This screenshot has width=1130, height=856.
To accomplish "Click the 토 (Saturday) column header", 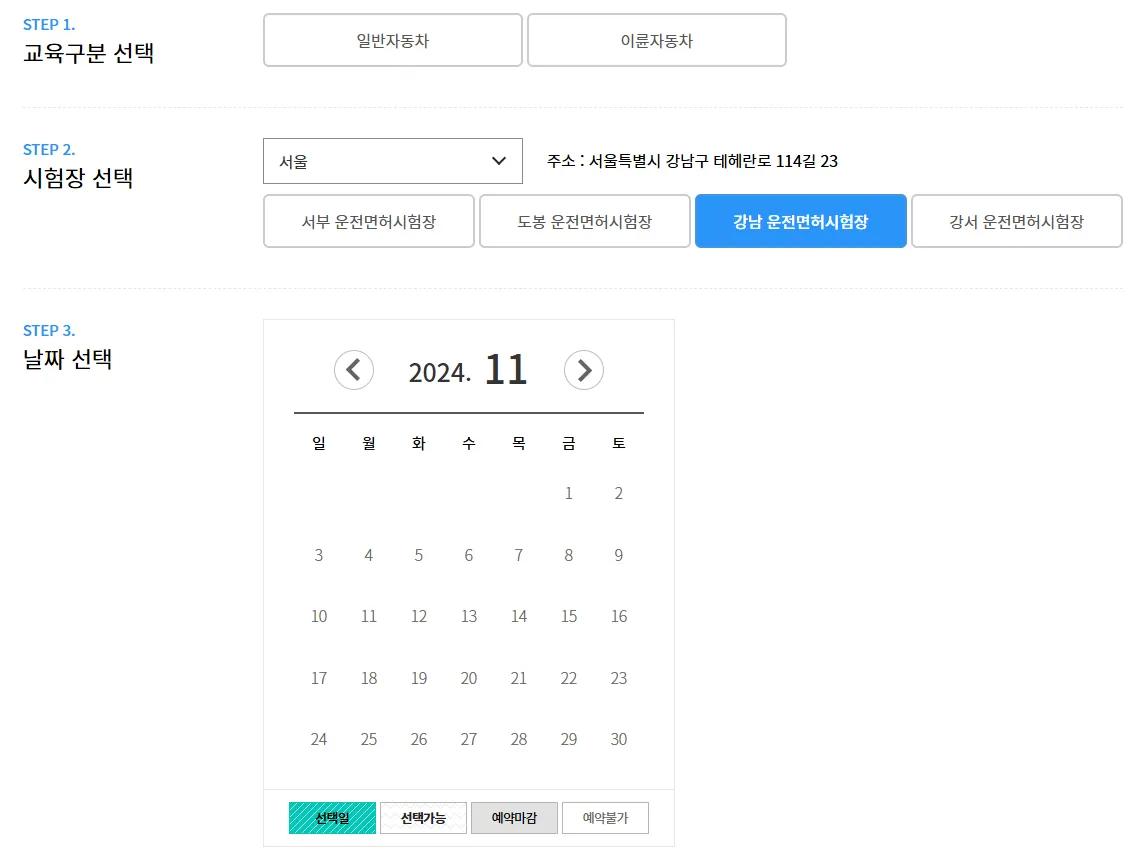I will click(x=618, y=443).
